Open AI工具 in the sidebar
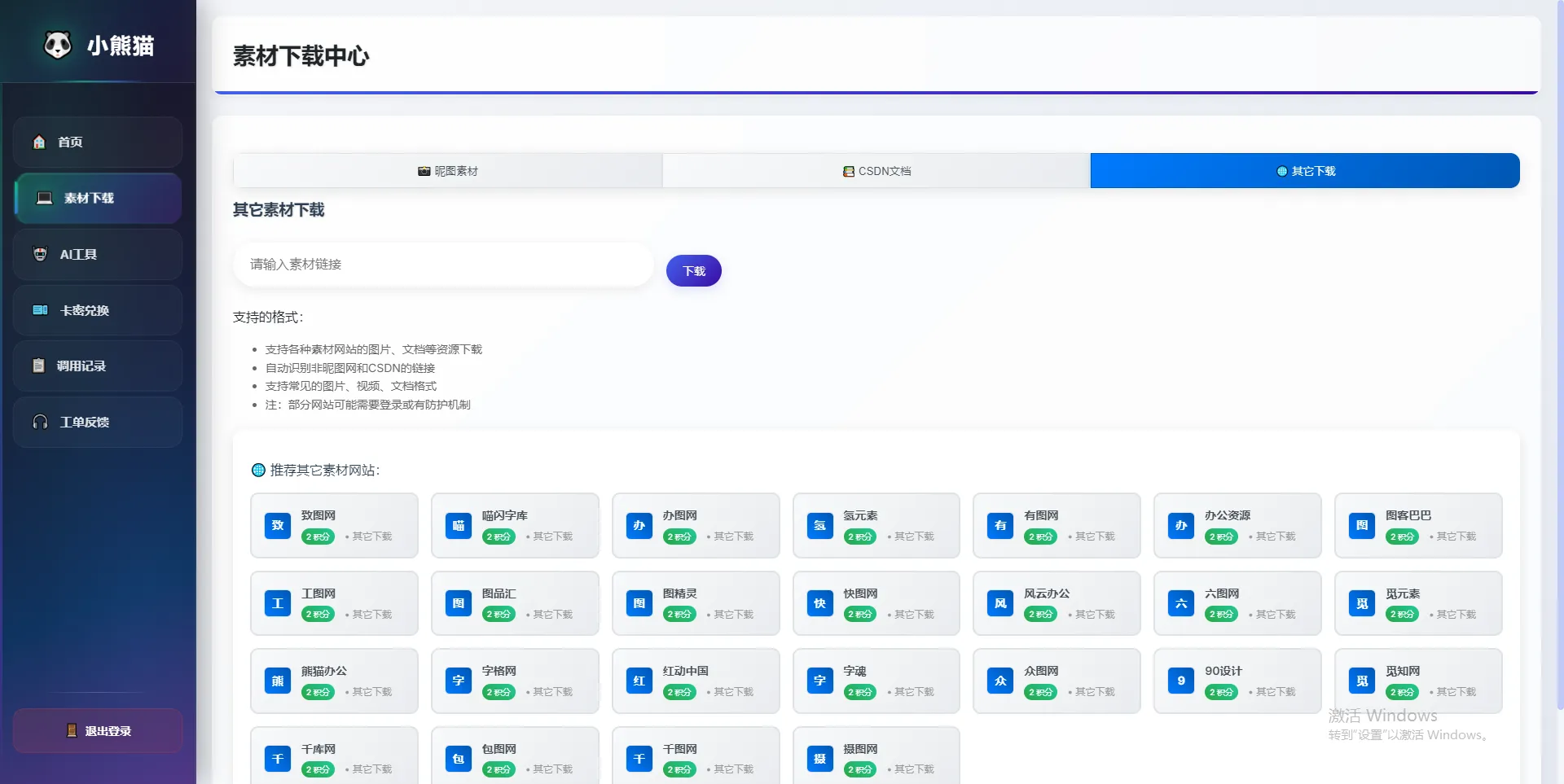Screen dimensions: 1564x784 coord(98,255)
